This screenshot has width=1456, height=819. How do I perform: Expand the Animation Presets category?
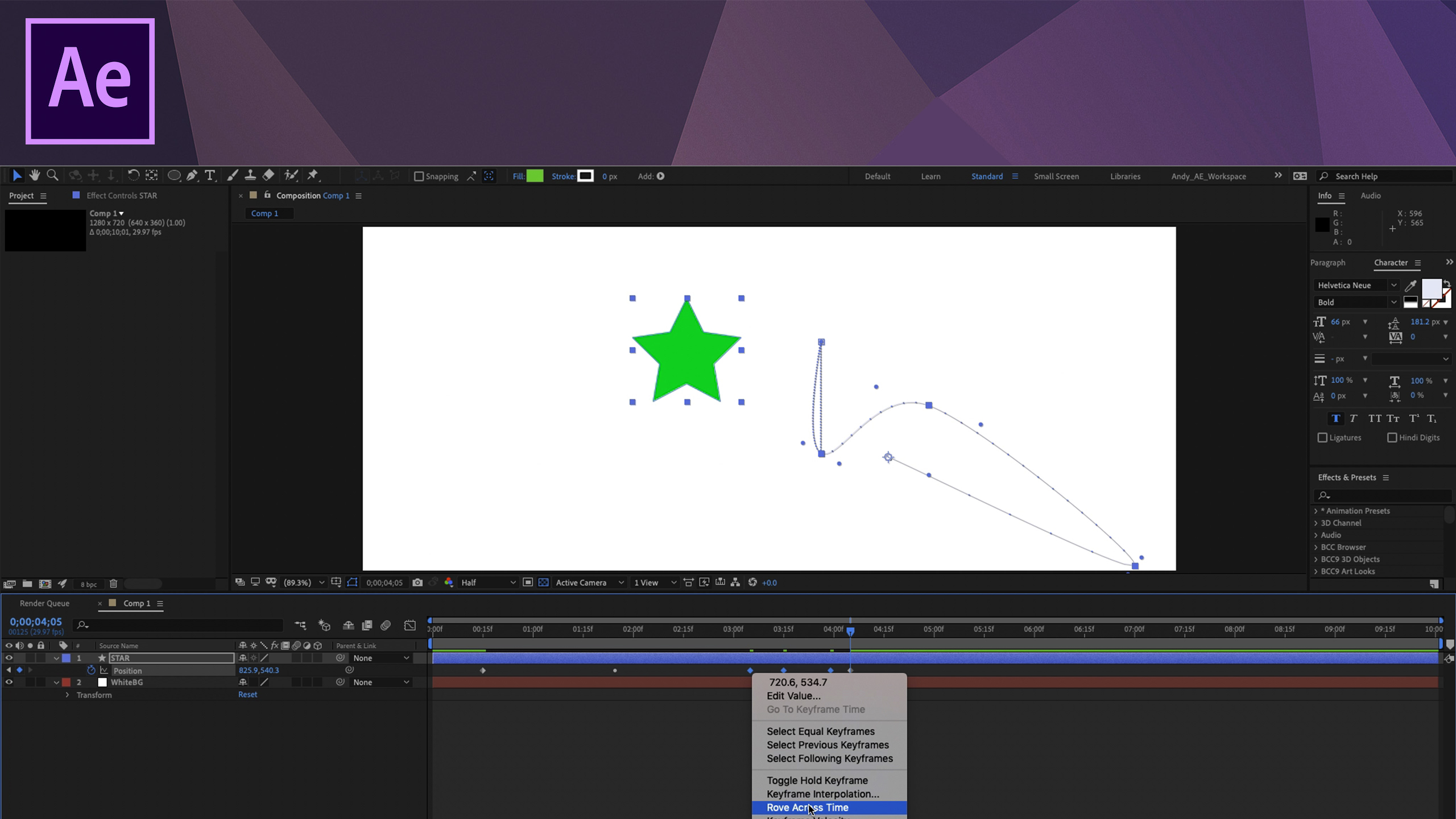point(1316,511)
